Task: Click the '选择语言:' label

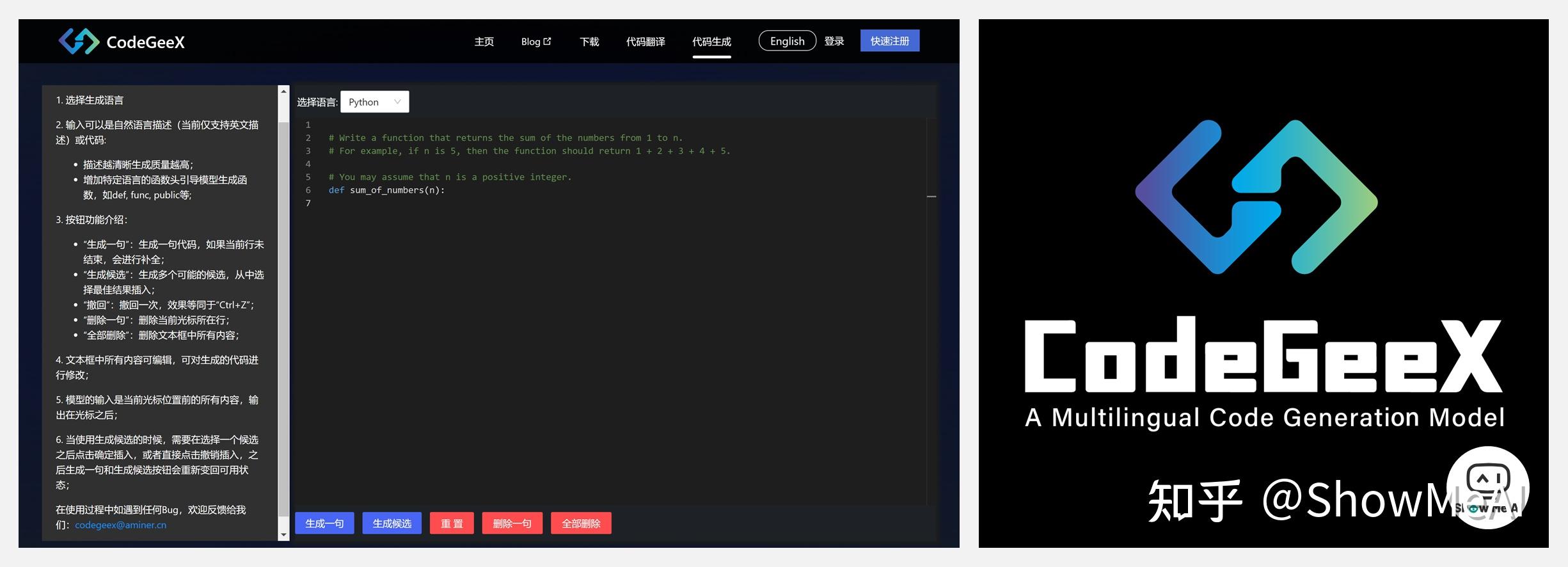Action: coord(317,102)
